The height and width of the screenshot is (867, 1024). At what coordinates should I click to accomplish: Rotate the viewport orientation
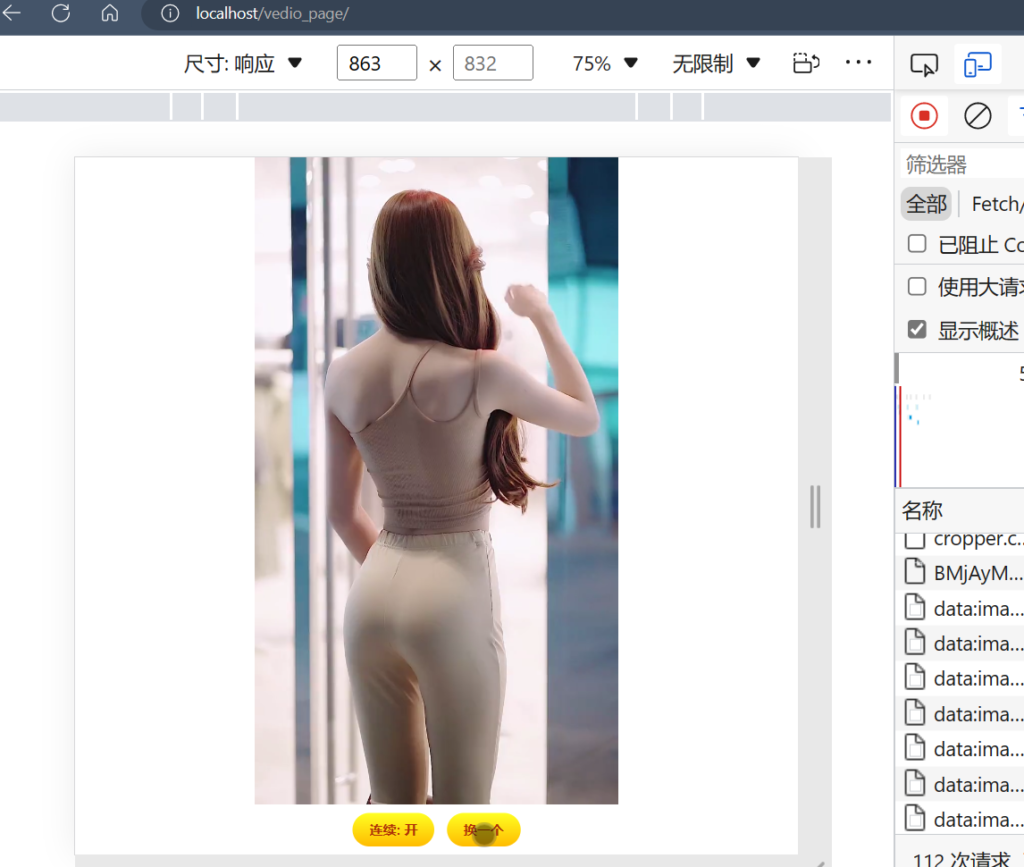pos(806,62)
